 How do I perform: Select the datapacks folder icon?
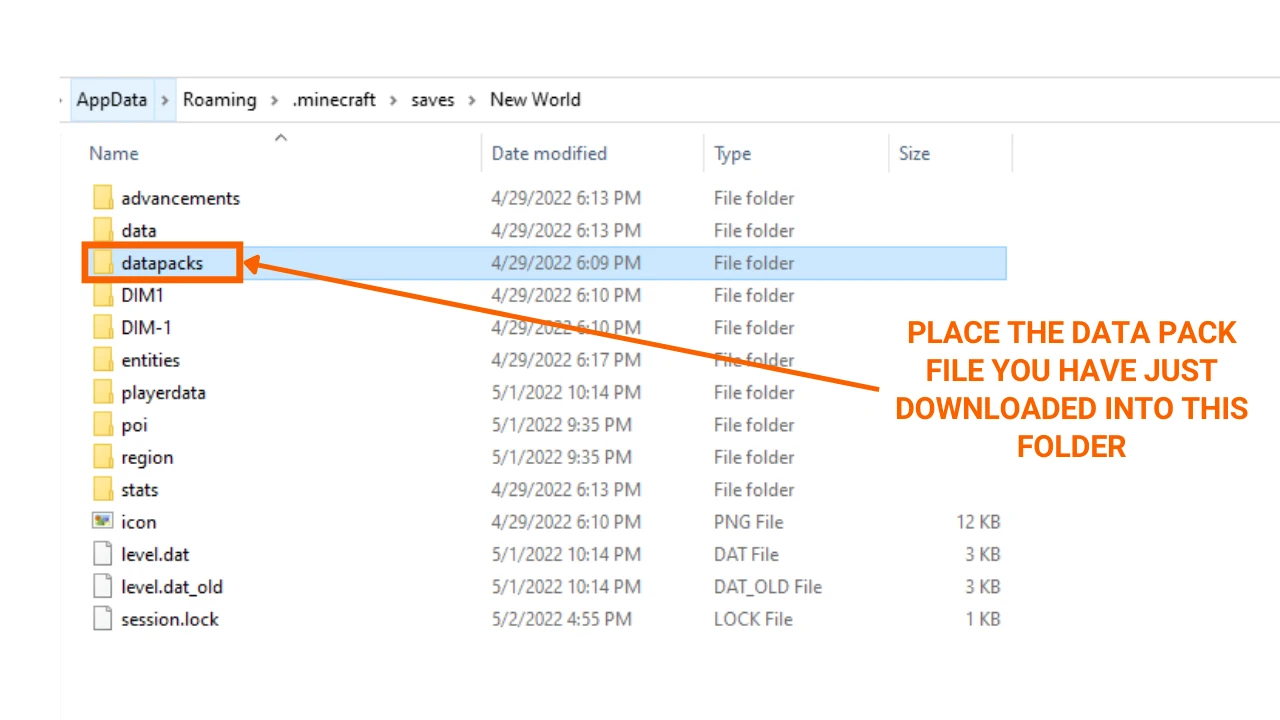click(x=102, y=263)
